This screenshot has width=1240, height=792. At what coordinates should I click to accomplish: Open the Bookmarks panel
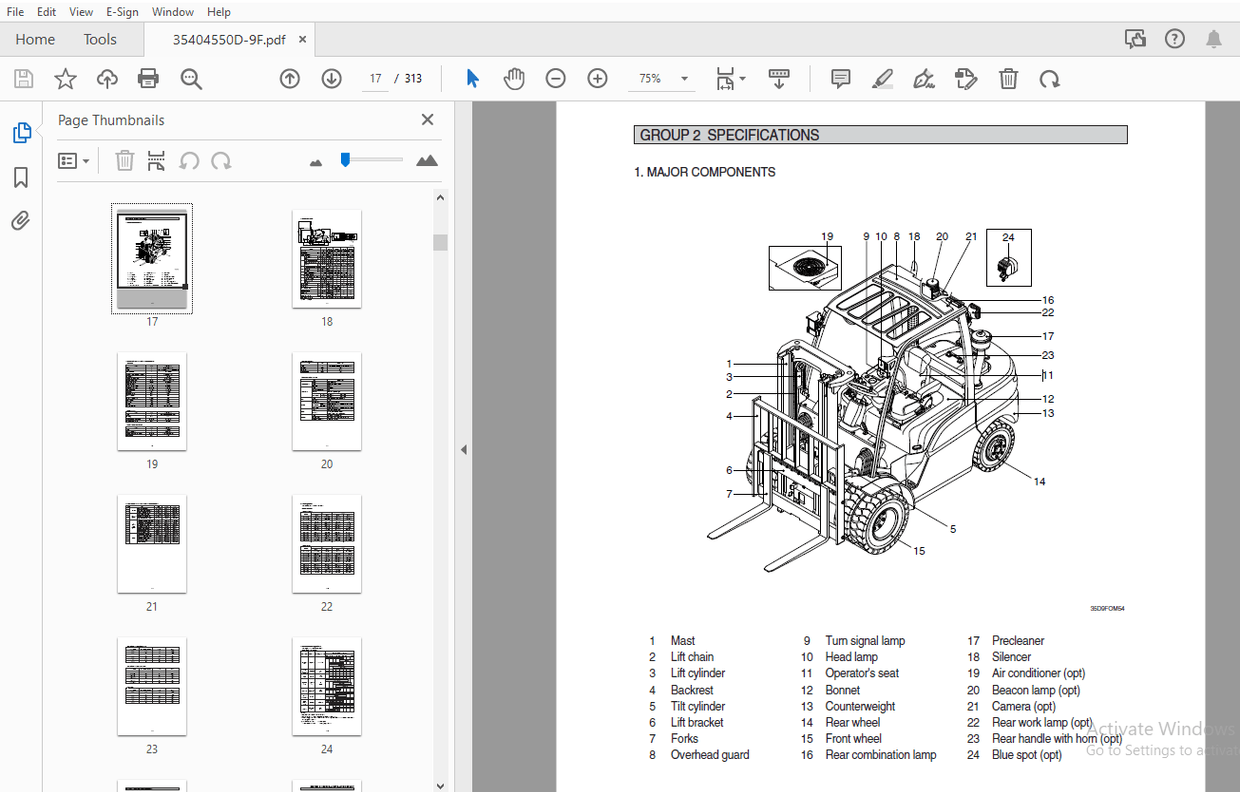[x=20, y=177]
